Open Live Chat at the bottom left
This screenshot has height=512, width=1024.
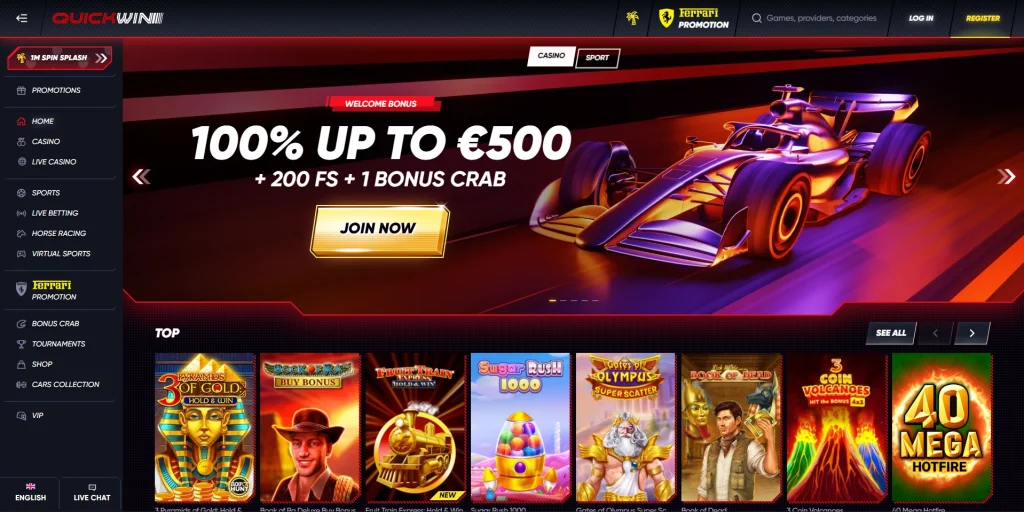tap(91, 493)
